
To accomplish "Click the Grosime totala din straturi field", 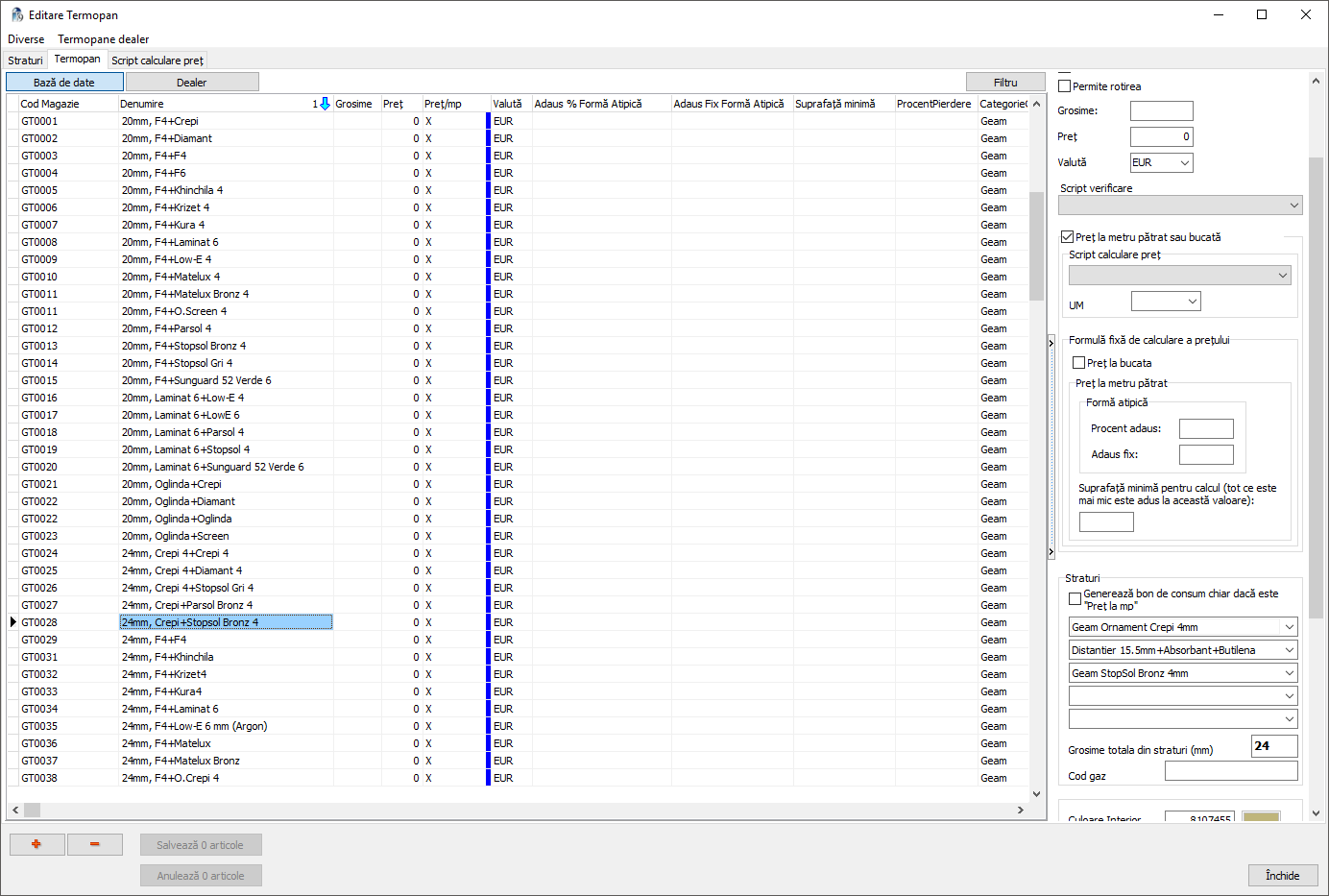I will click(x=1275, y=746).
